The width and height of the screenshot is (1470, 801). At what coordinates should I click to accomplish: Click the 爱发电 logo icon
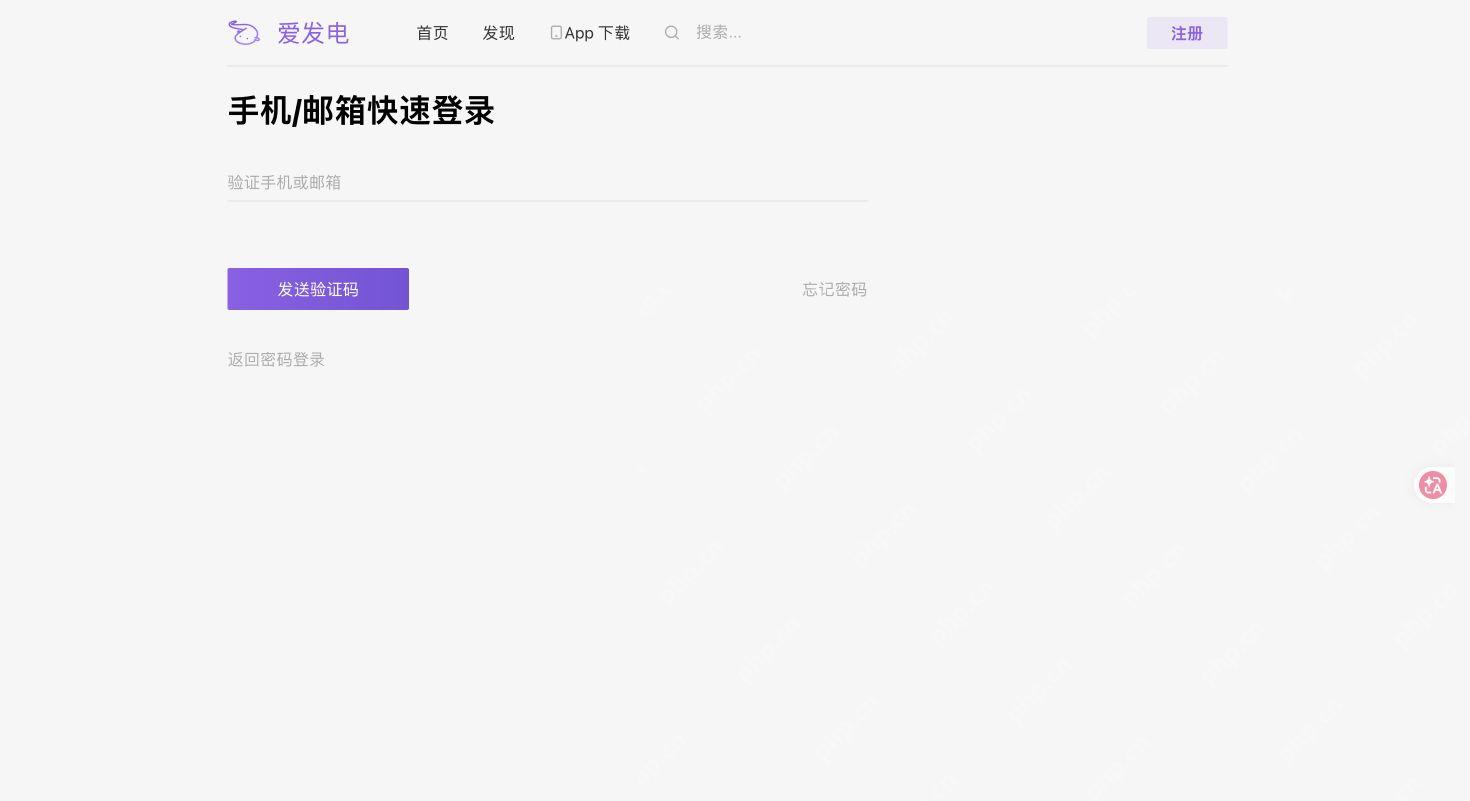244,33
